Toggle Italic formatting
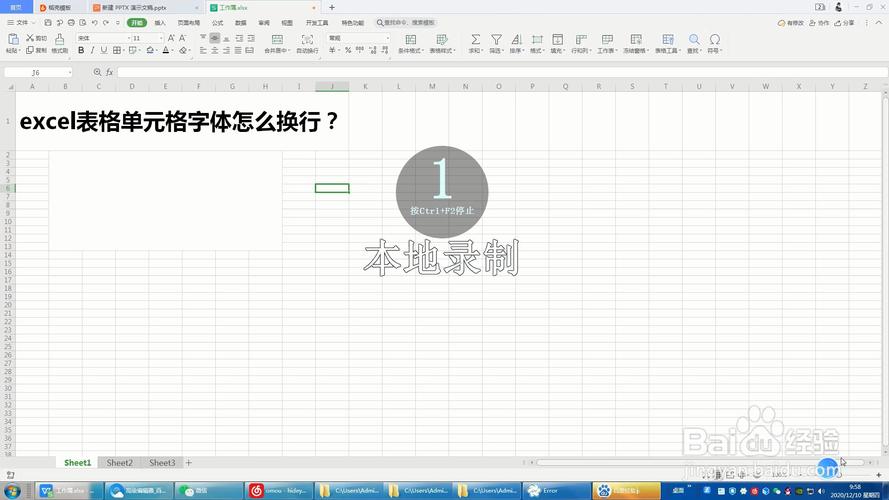 pos(92,50)
